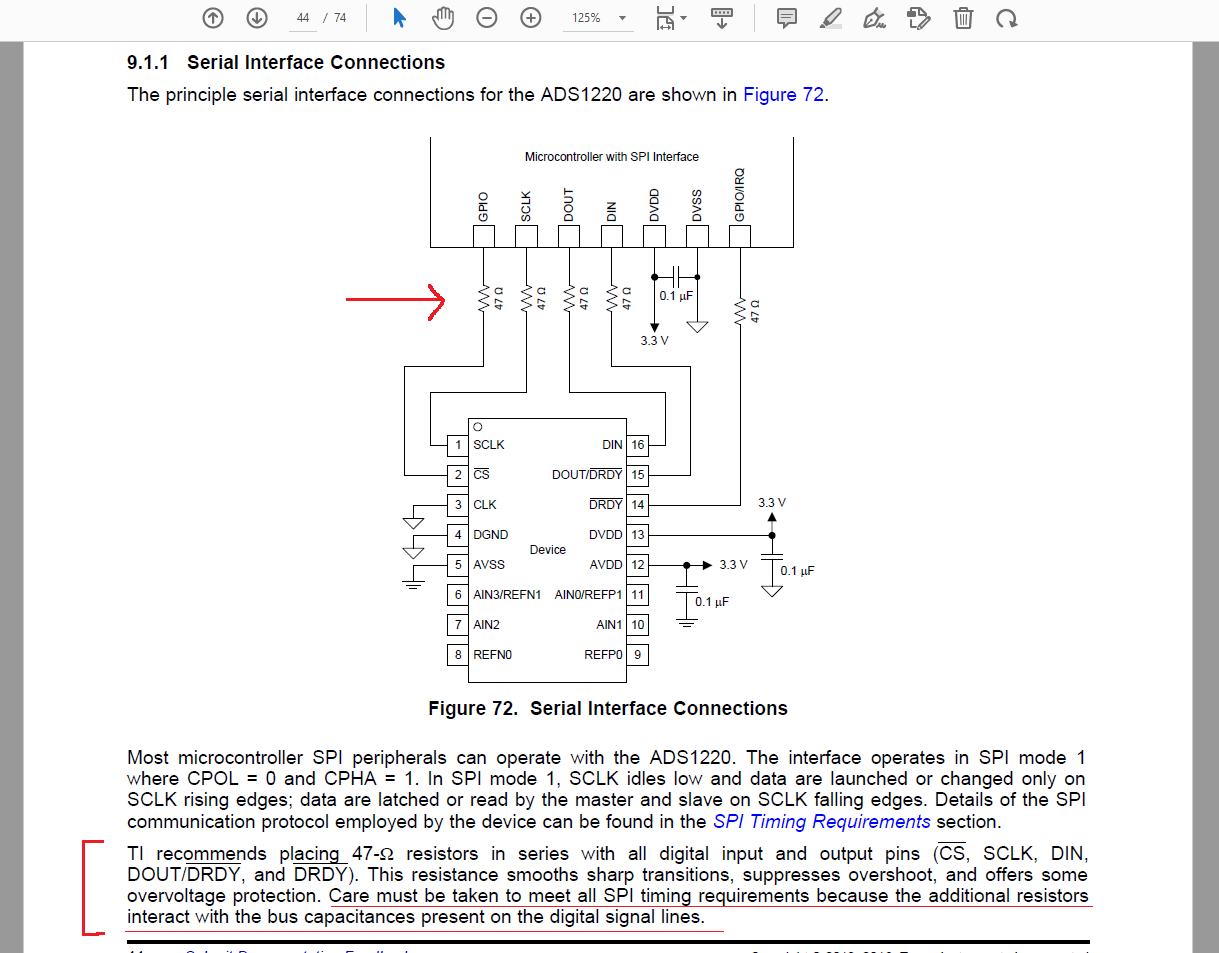Add a comment with the sticky note tool
This screenshot has height=953, width=1219.
(x=787, y=18)
